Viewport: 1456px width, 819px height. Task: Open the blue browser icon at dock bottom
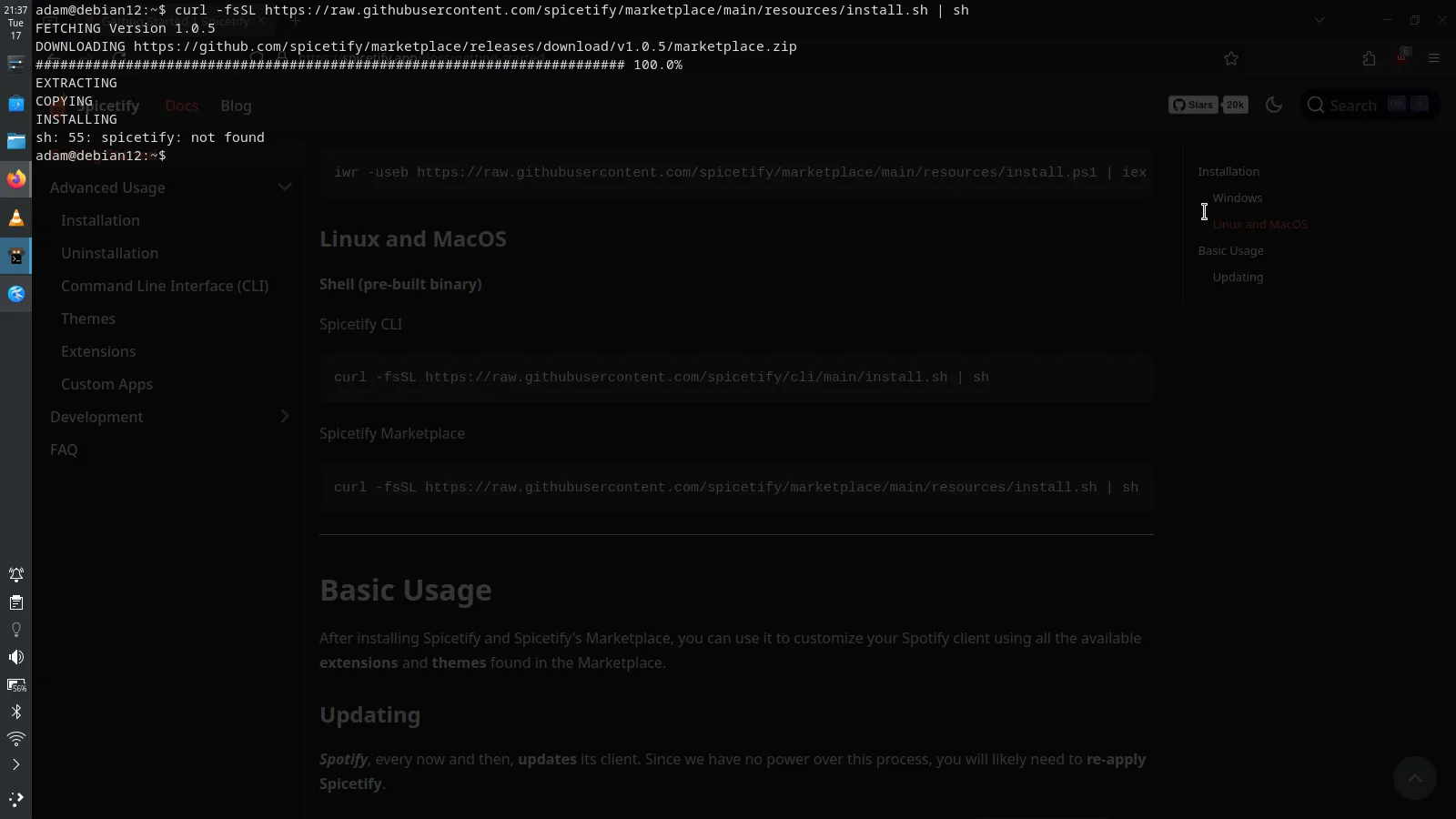15,294
